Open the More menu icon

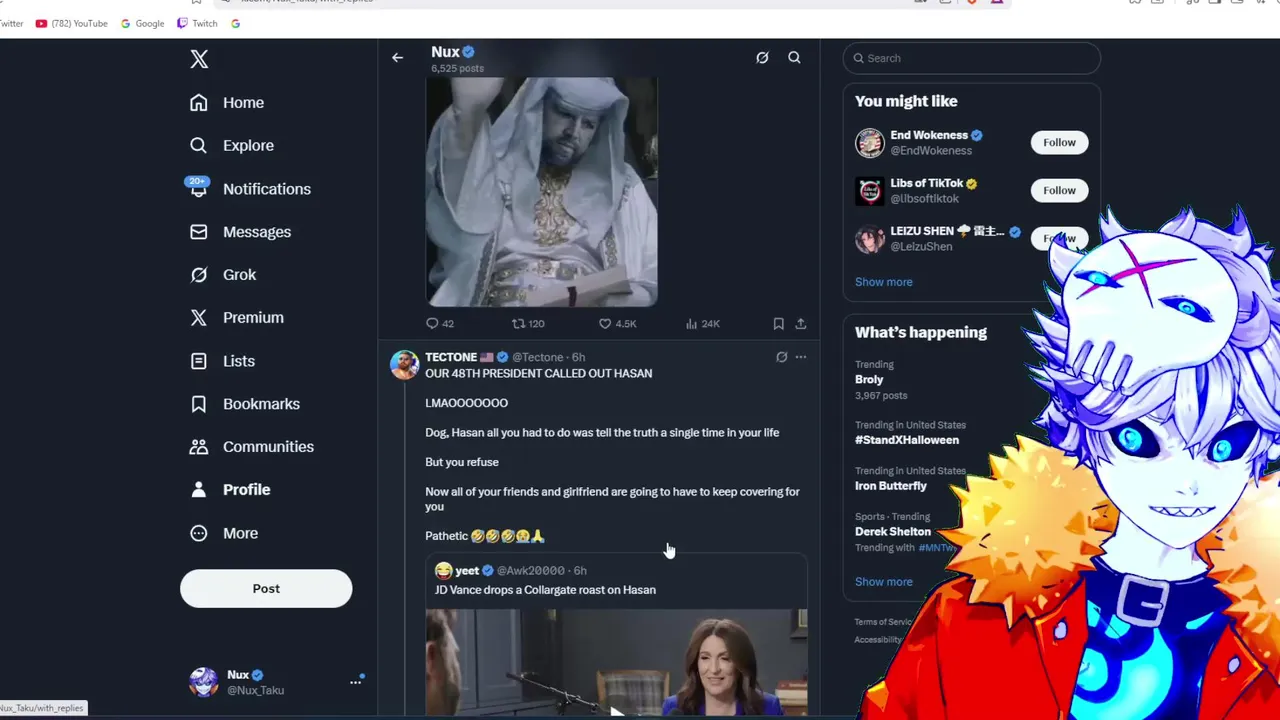(199, 533)
